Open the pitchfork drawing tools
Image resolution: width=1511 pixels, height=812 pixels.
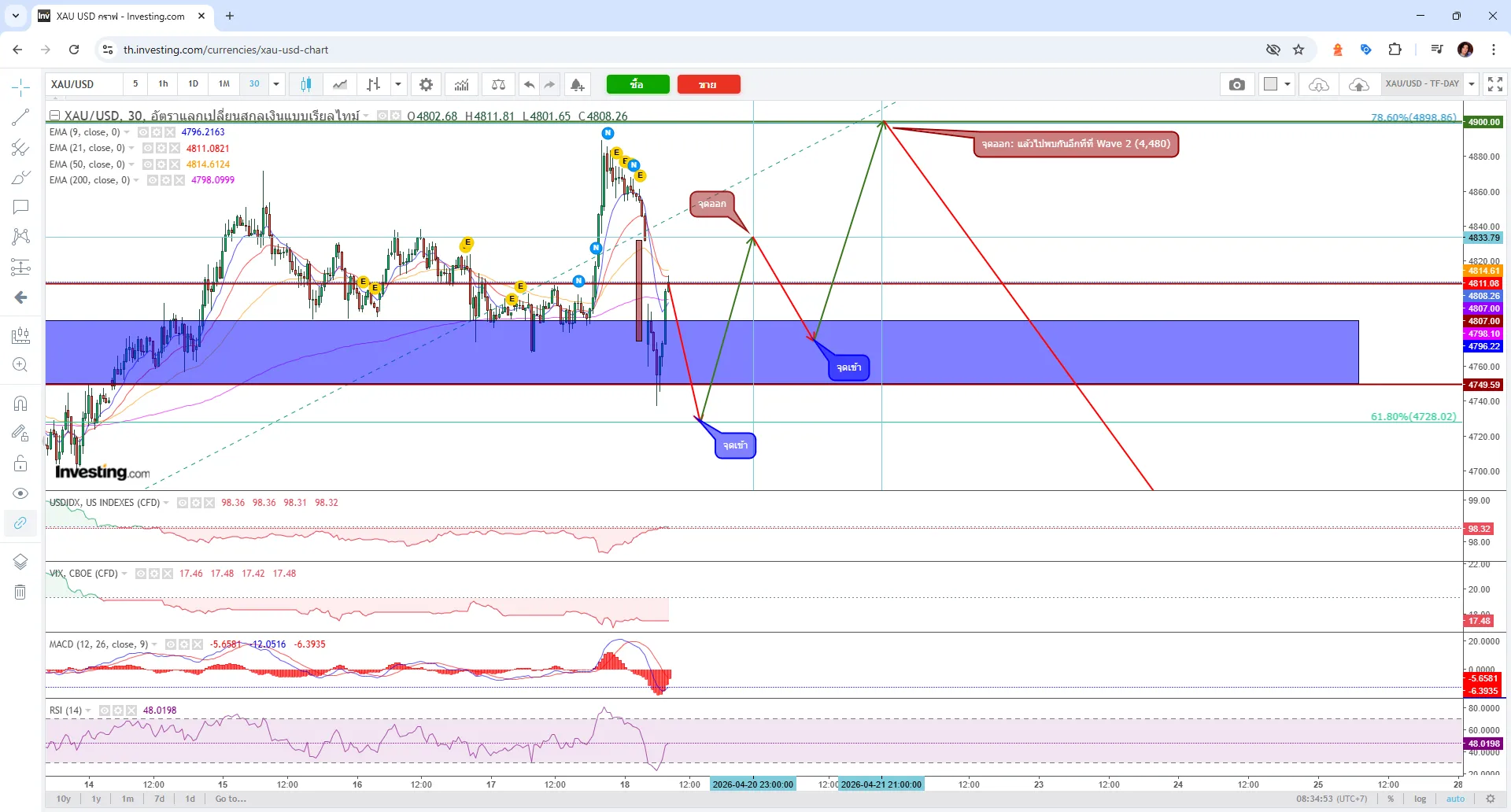pos(21,147)
